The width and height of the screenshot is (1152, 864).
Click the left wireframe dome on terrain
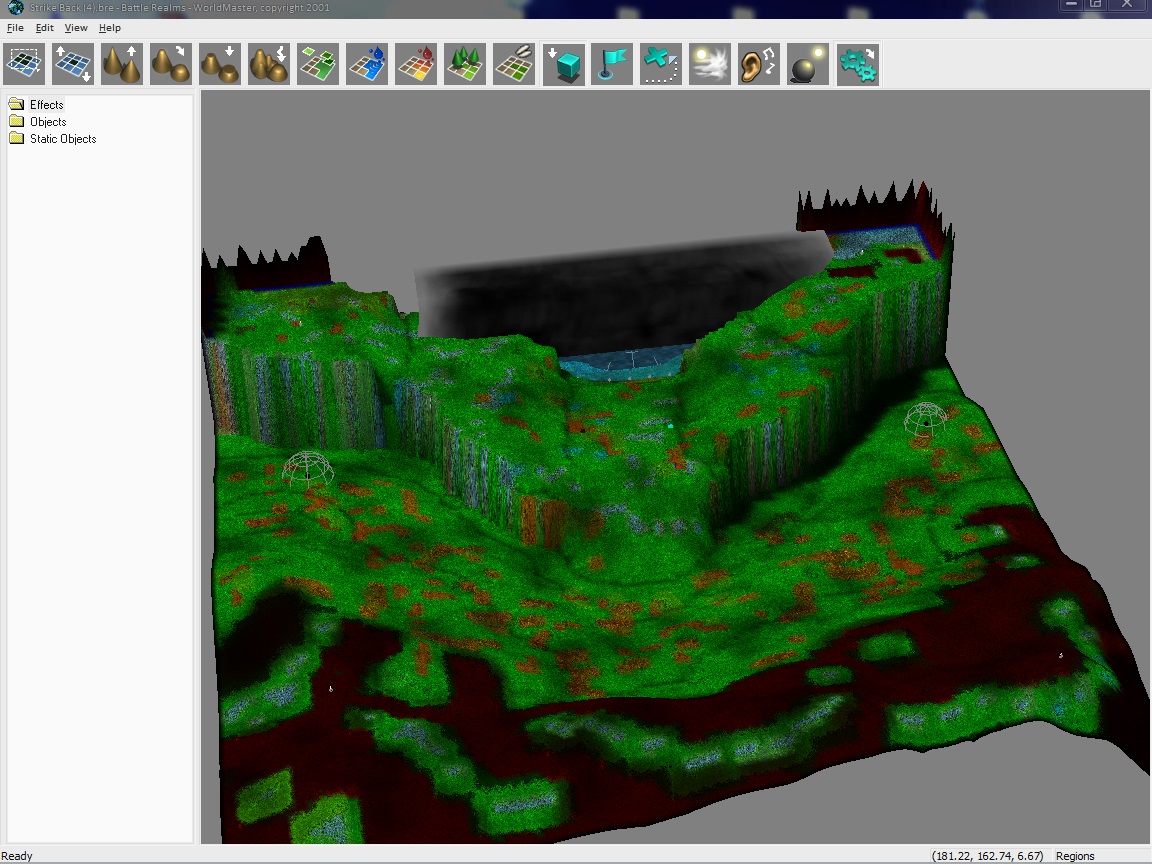pos(307,468)
